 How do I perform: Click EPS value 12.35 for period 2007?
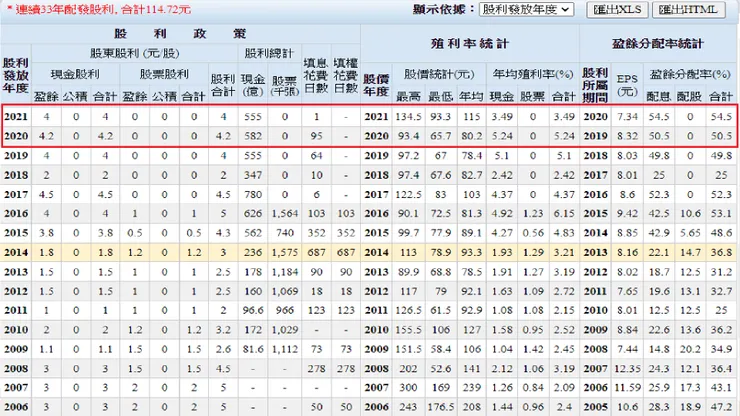point(627,368)
